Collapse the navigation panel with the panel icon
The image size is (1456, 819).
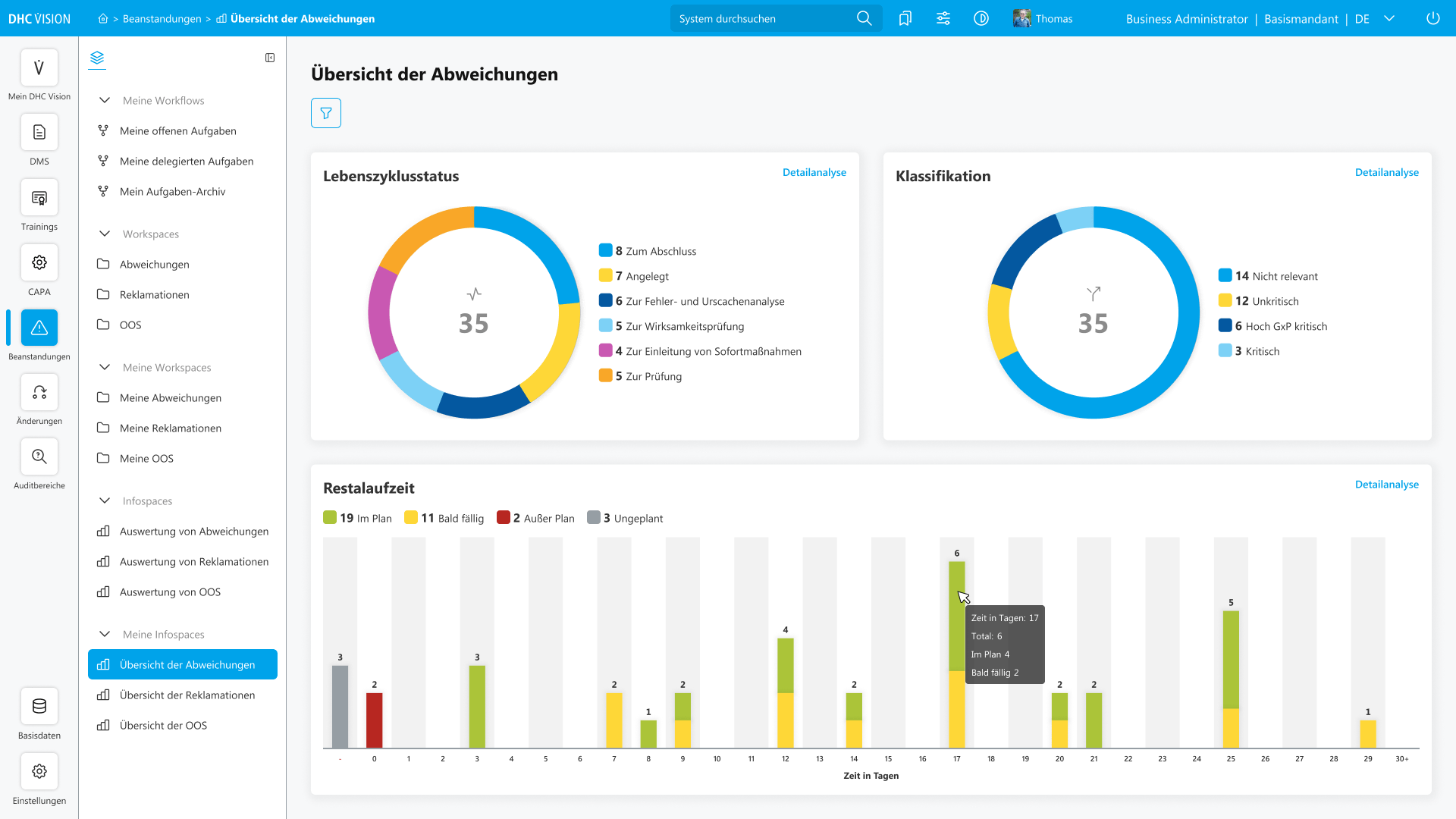(x=270, y=58)
